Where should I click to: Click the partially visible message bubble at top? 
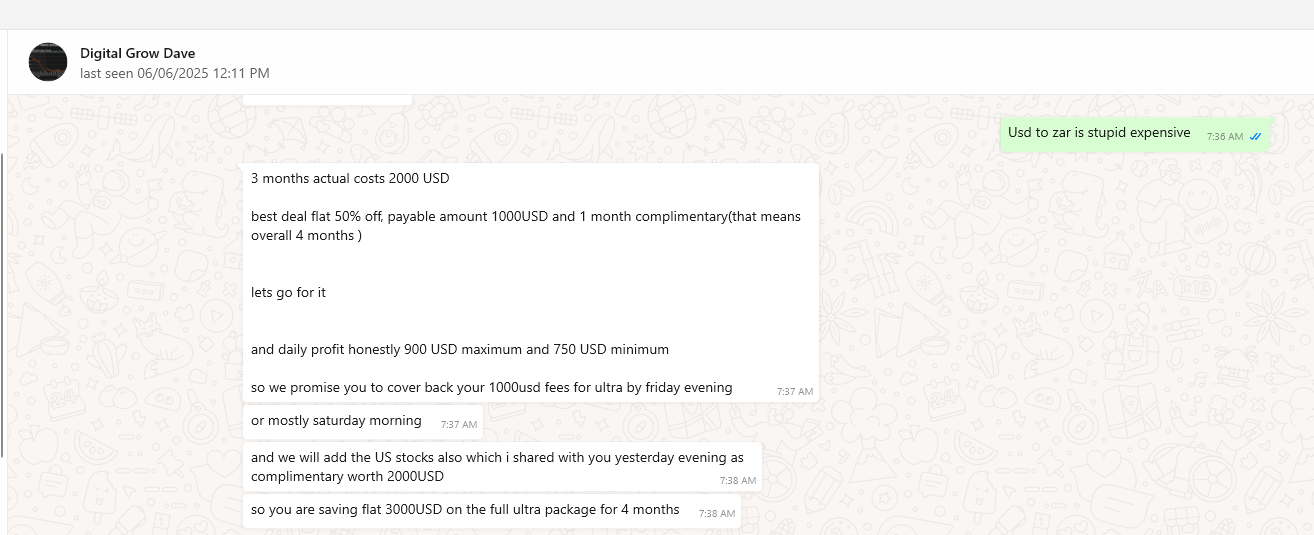coord(327,100)
